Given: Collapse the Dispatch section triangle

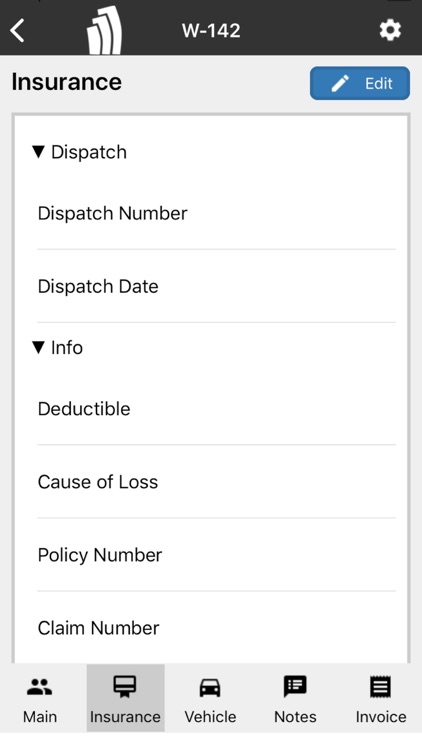Looking at the screenshot, I should coord(38,152).
